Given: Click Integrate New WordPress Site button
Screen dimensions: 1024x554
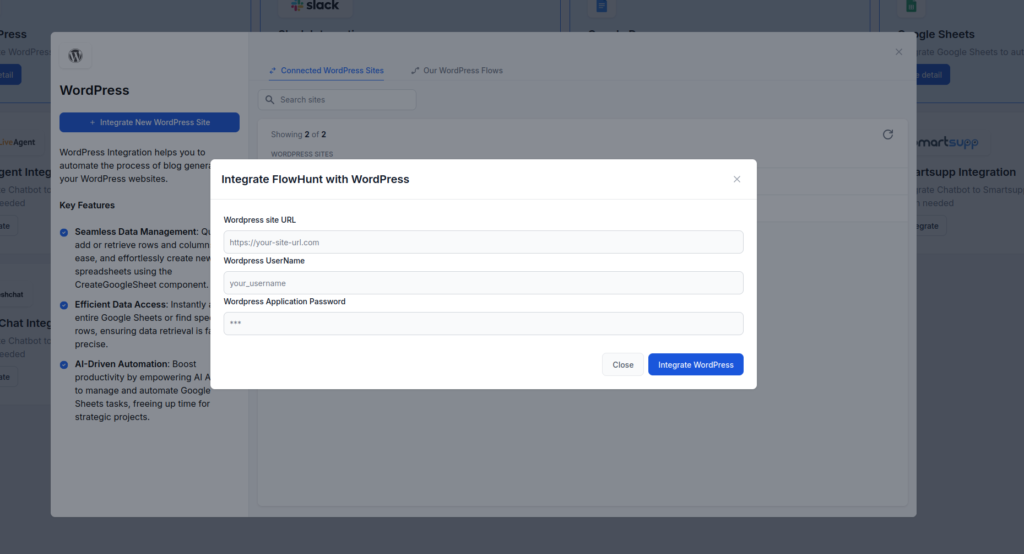Looking at the screenshot, I should pos(149,122).
